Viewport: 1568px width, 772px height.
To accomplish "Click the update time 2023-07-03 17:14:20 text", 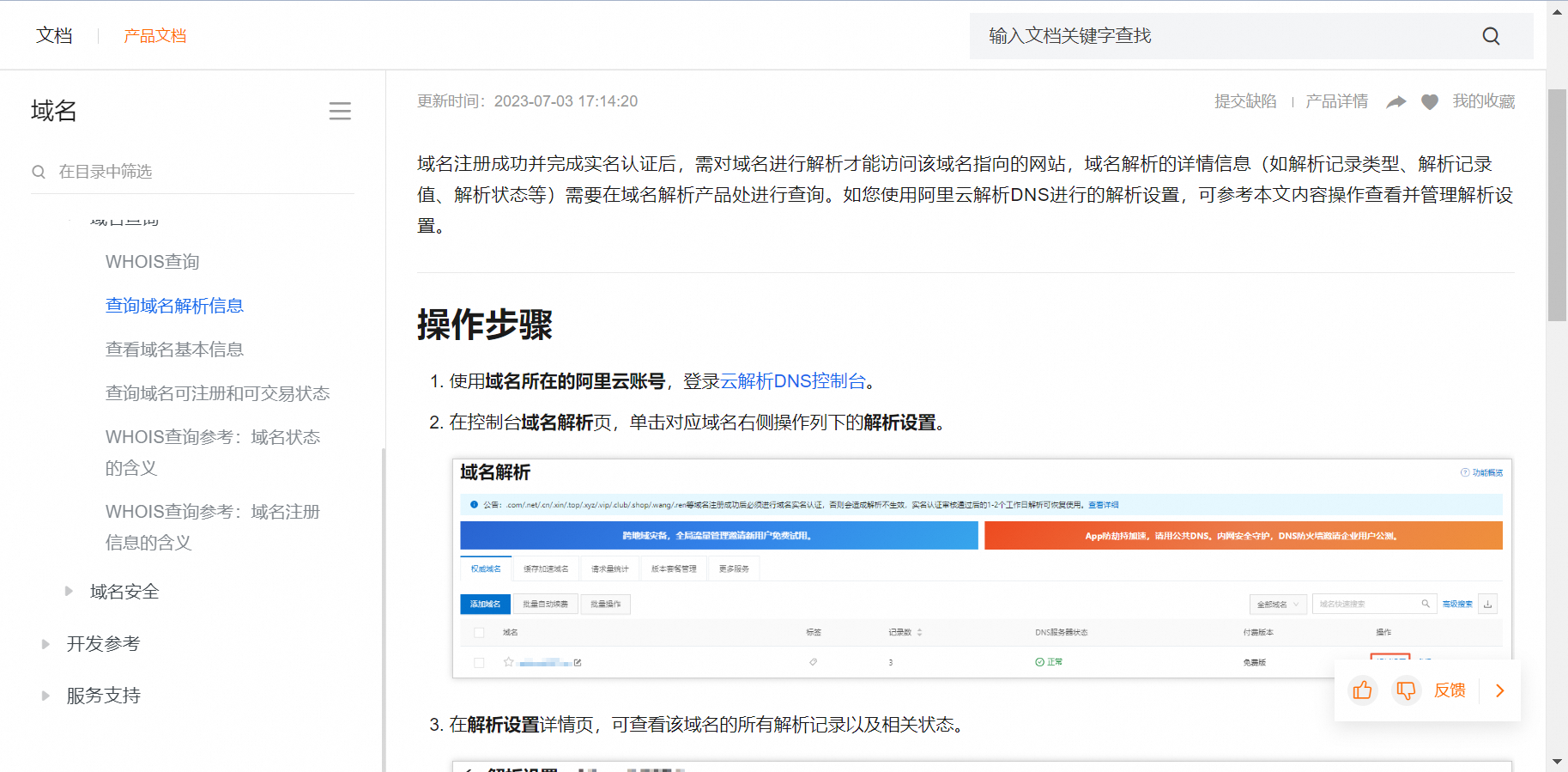I will click(566, 101).
